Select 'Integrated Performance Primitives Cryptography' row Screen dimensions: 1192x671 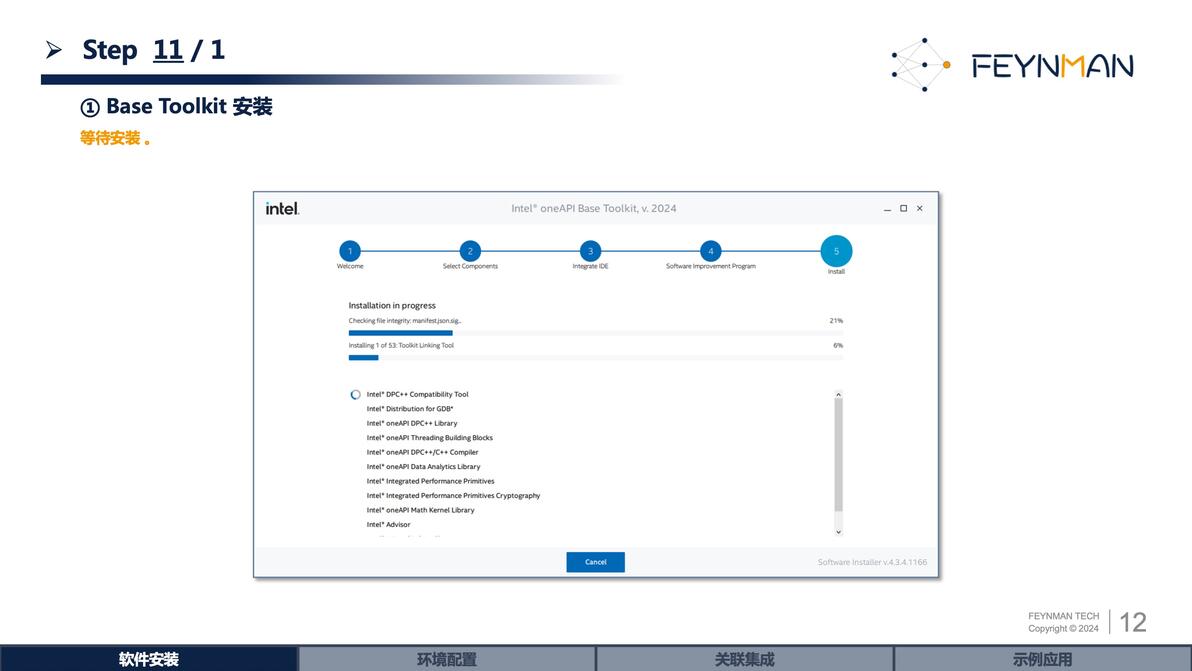tap(453, 495)
